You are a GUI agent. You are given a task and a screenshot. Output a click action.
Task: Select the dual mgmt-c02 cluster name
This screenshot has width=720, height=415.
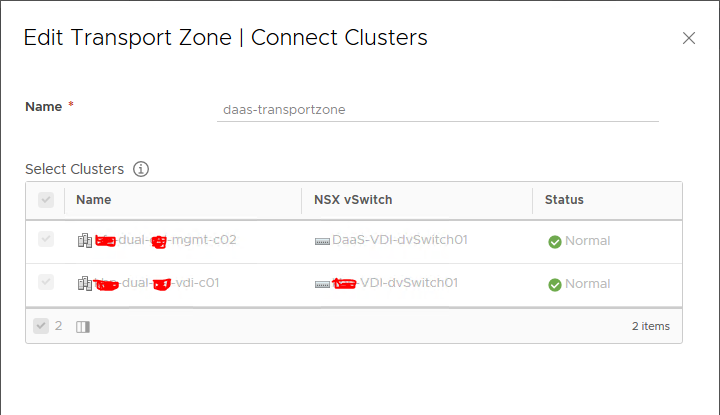pos(166,240)
